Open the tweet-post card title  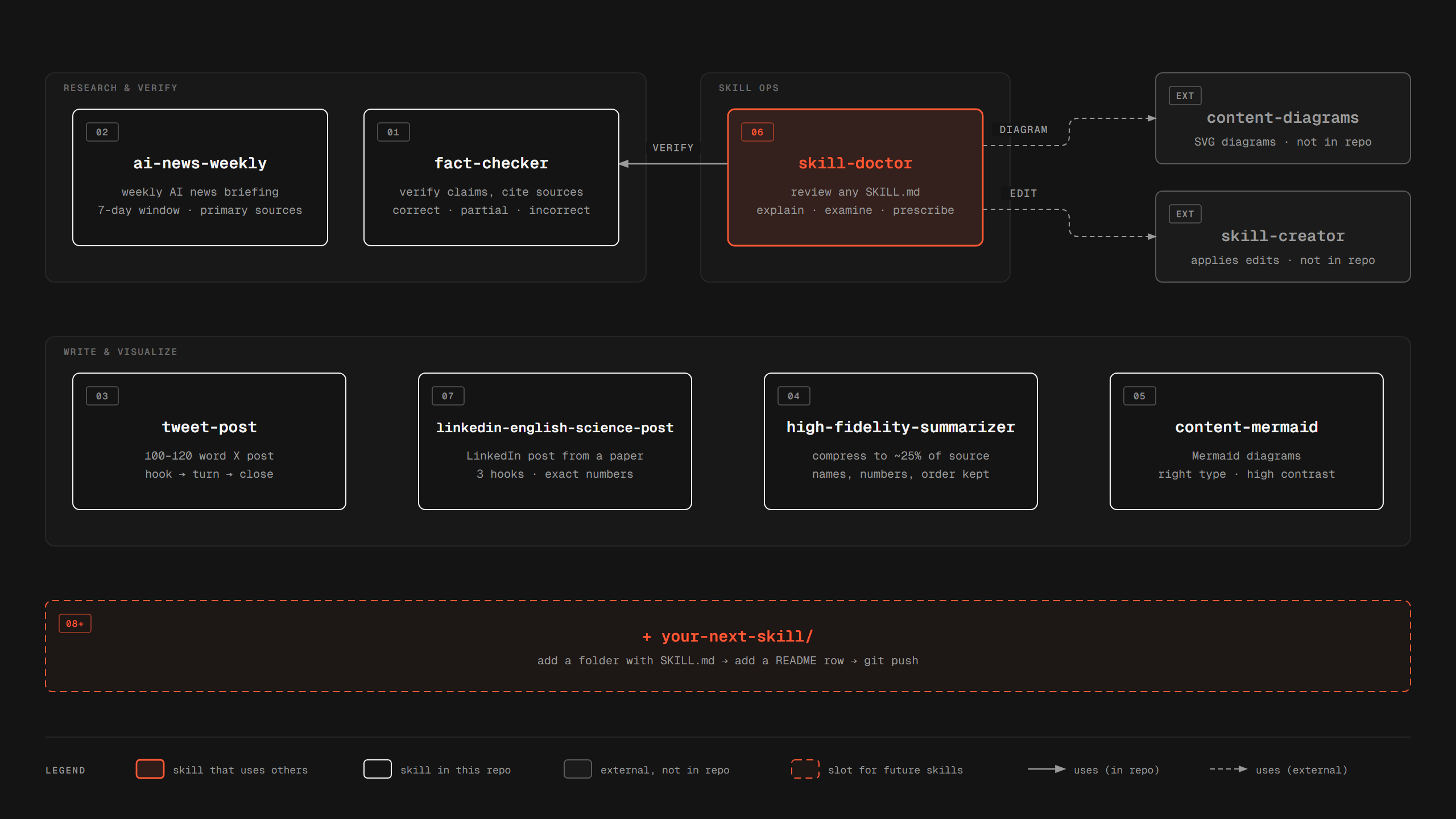pyautogui.click(x=209, y=427)
